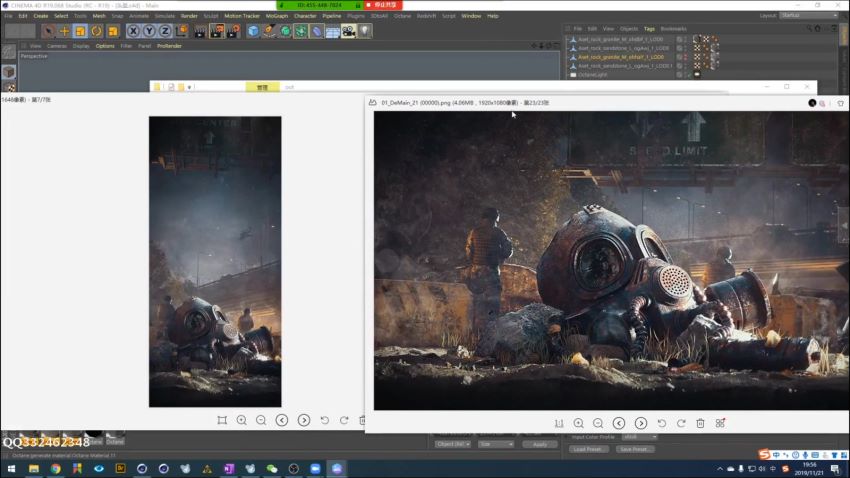
Task: Select the Move tool plus icon
Action: tap(65, 31)
